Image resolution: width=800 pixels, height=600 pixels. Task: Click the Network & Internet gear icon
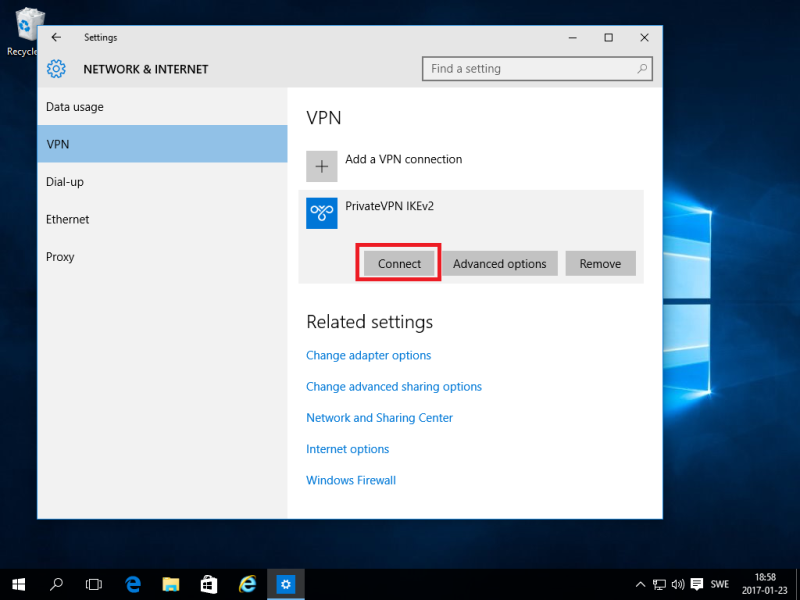click(x=57, y=69)
